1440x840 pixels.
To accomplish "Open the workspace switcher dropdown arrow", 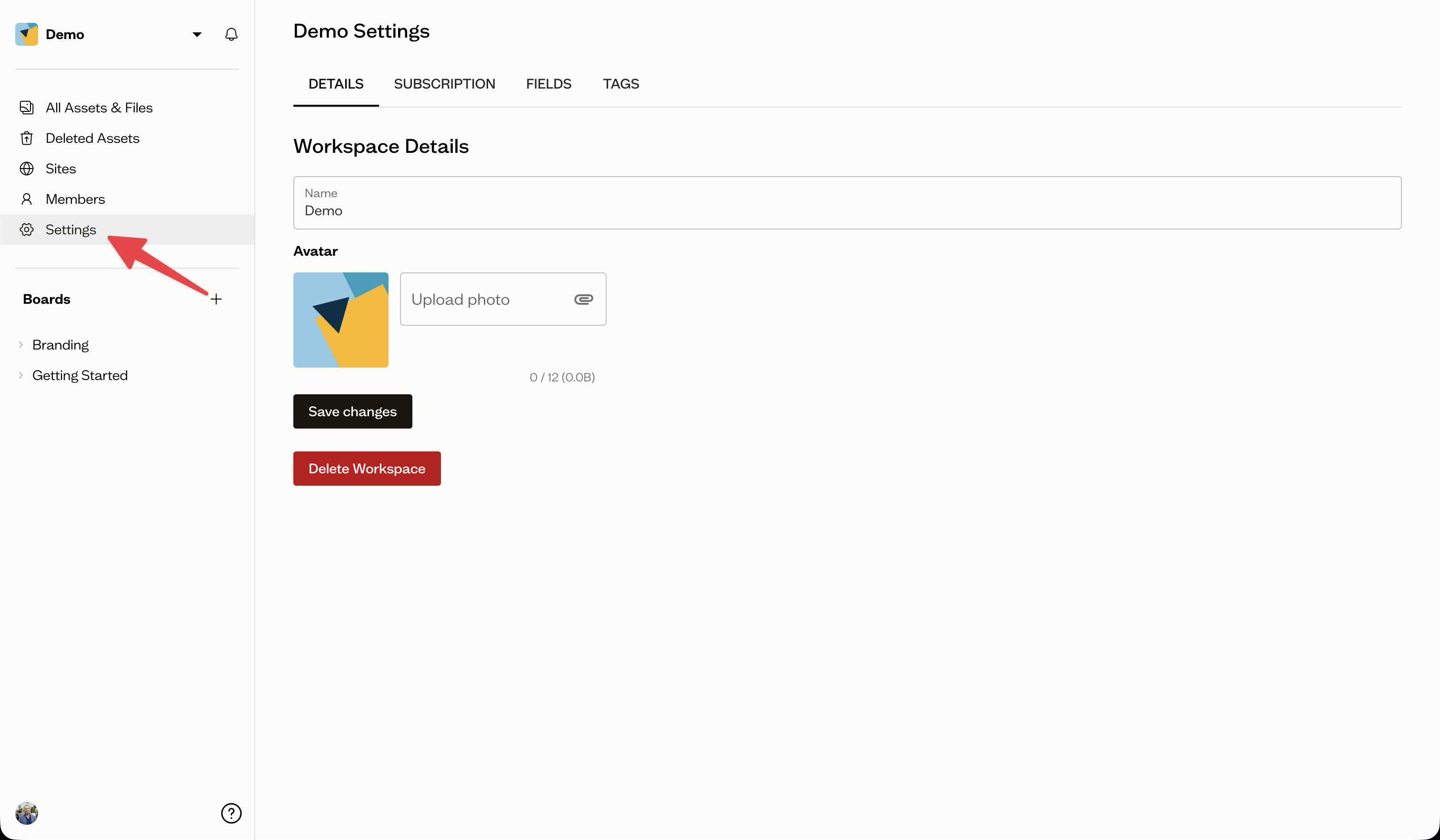I will [197, 34].
